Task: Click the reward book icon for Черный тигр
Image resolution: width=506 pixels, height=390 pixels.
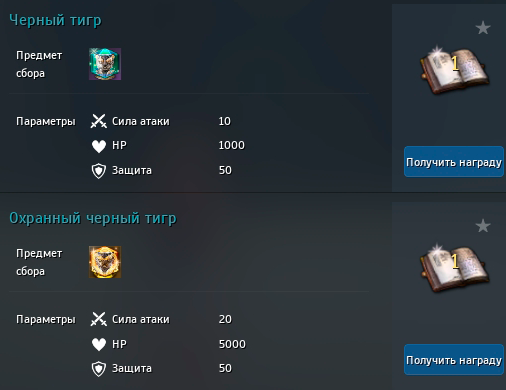Action: click(x=455, y=71)
